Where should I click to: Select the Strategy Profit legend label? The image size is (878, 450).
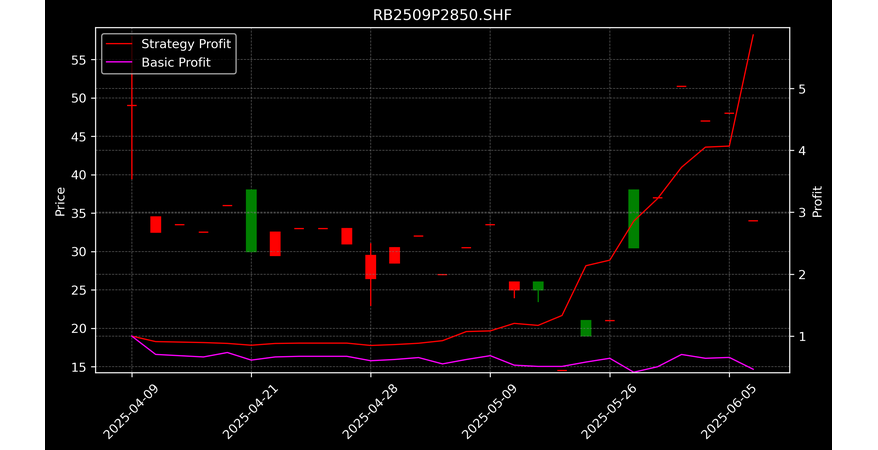click(x=186, y=44)
